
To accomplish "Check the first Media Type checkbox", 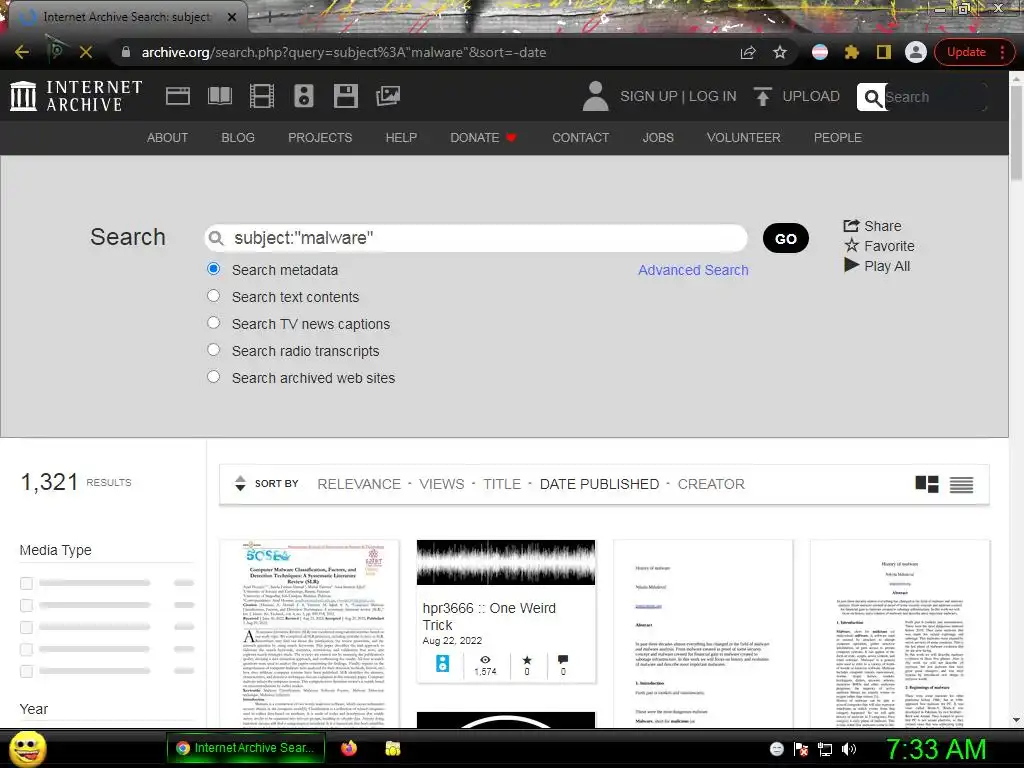I will (26, 583).
